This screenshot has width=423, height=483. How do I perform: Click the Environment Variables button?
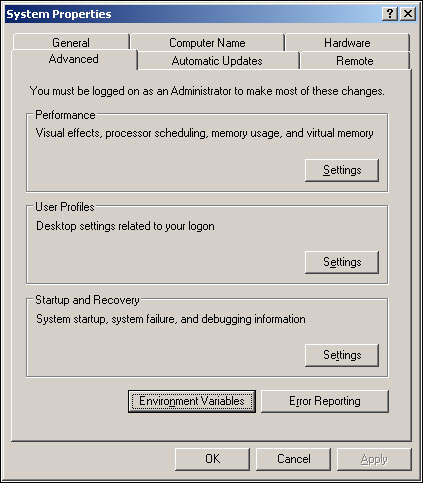pos(192,401)
